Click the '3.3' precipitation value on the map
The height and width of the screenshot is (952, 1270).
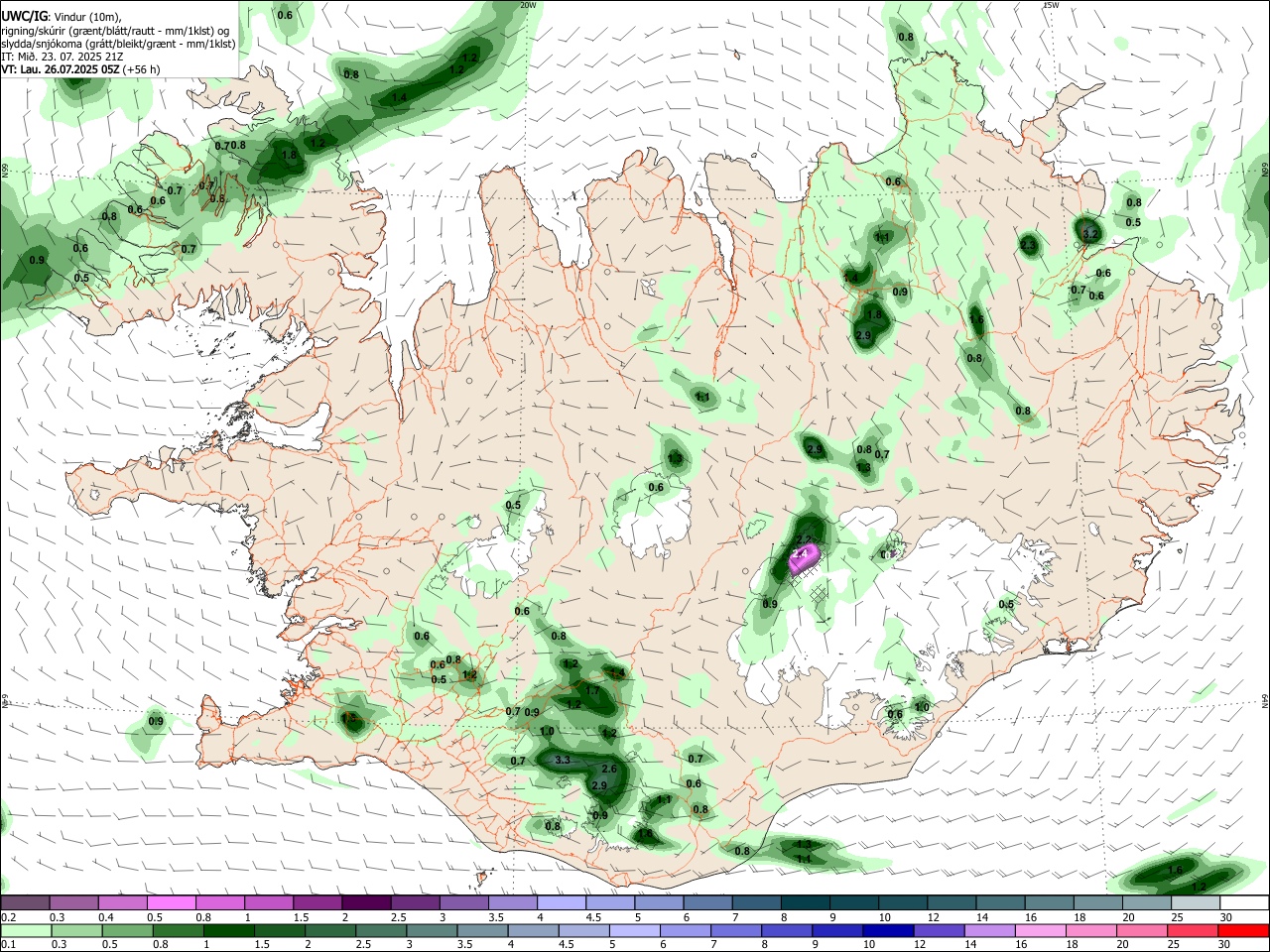pos(563,760)
